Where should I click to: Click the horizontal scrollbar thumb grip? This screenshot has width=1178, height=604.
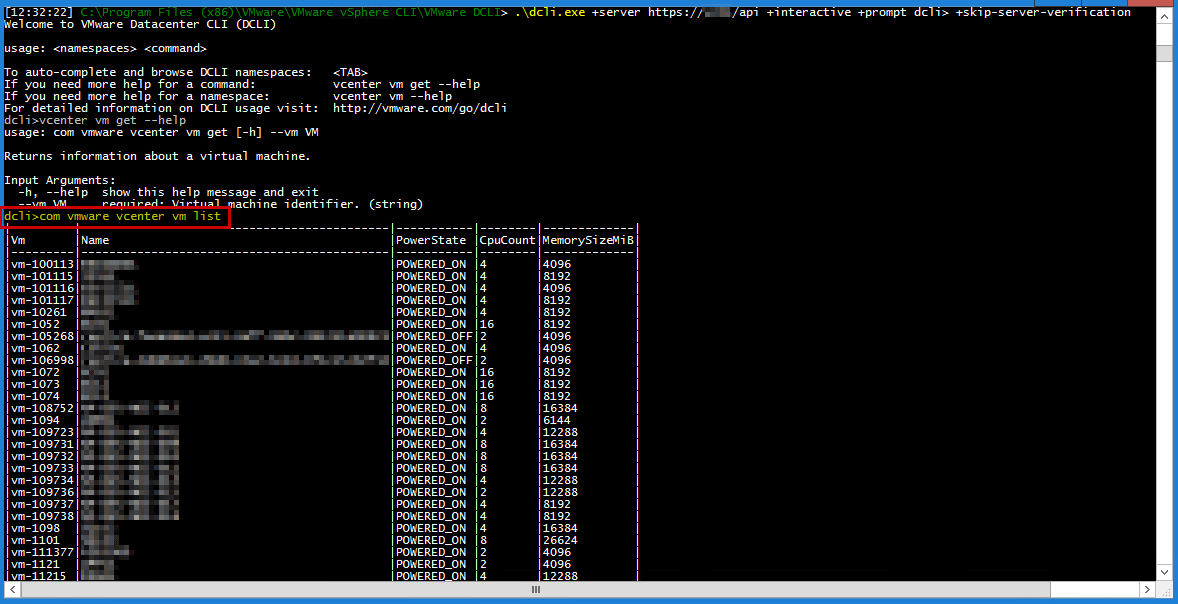[x=536, y=590]
